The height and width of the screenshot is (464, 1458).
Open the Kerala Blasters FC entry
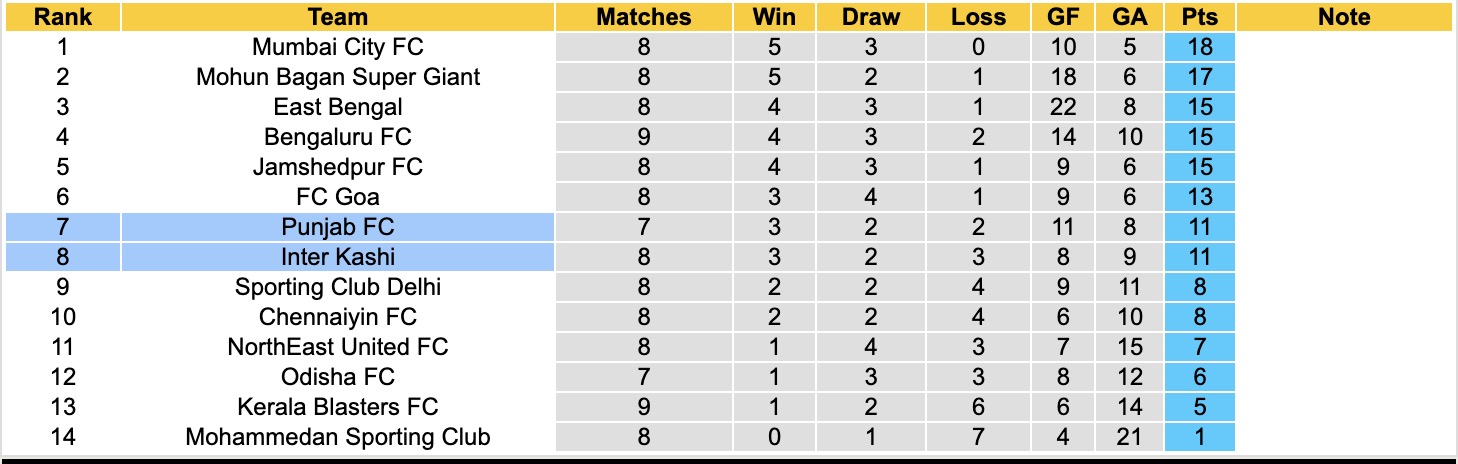pyautogui.click(x=338, y=407)
